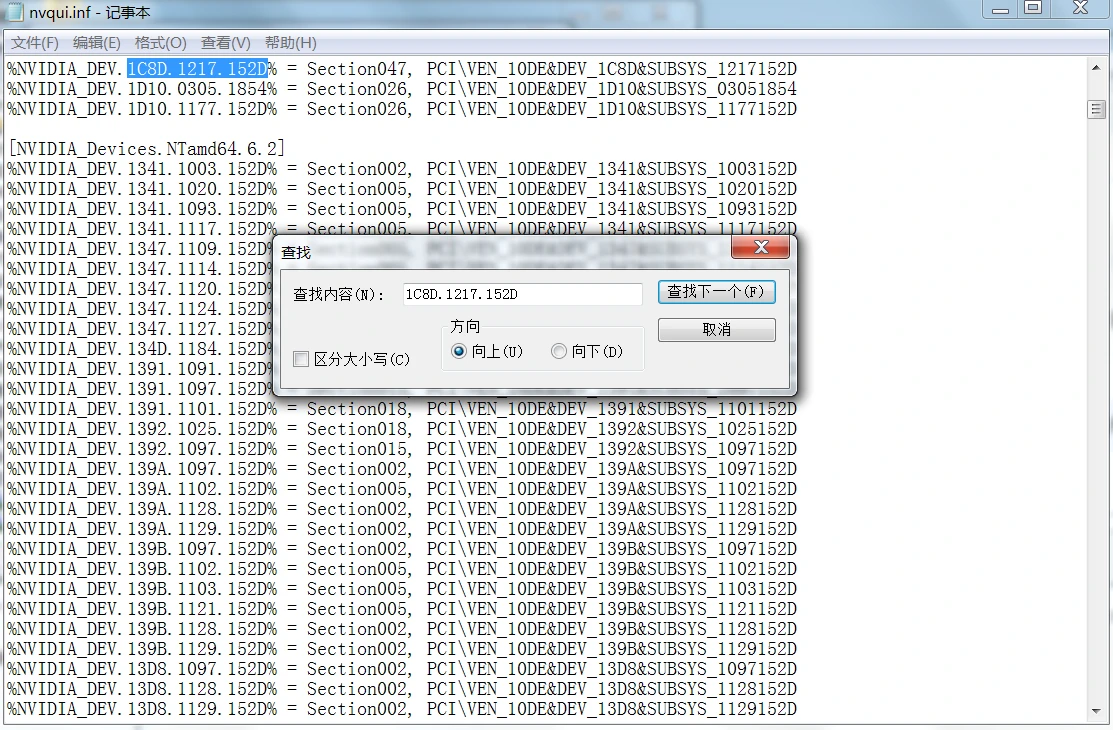
Task: Open the 帮助(H) menu
Action: pyautogui.click(x=290, y=43)
